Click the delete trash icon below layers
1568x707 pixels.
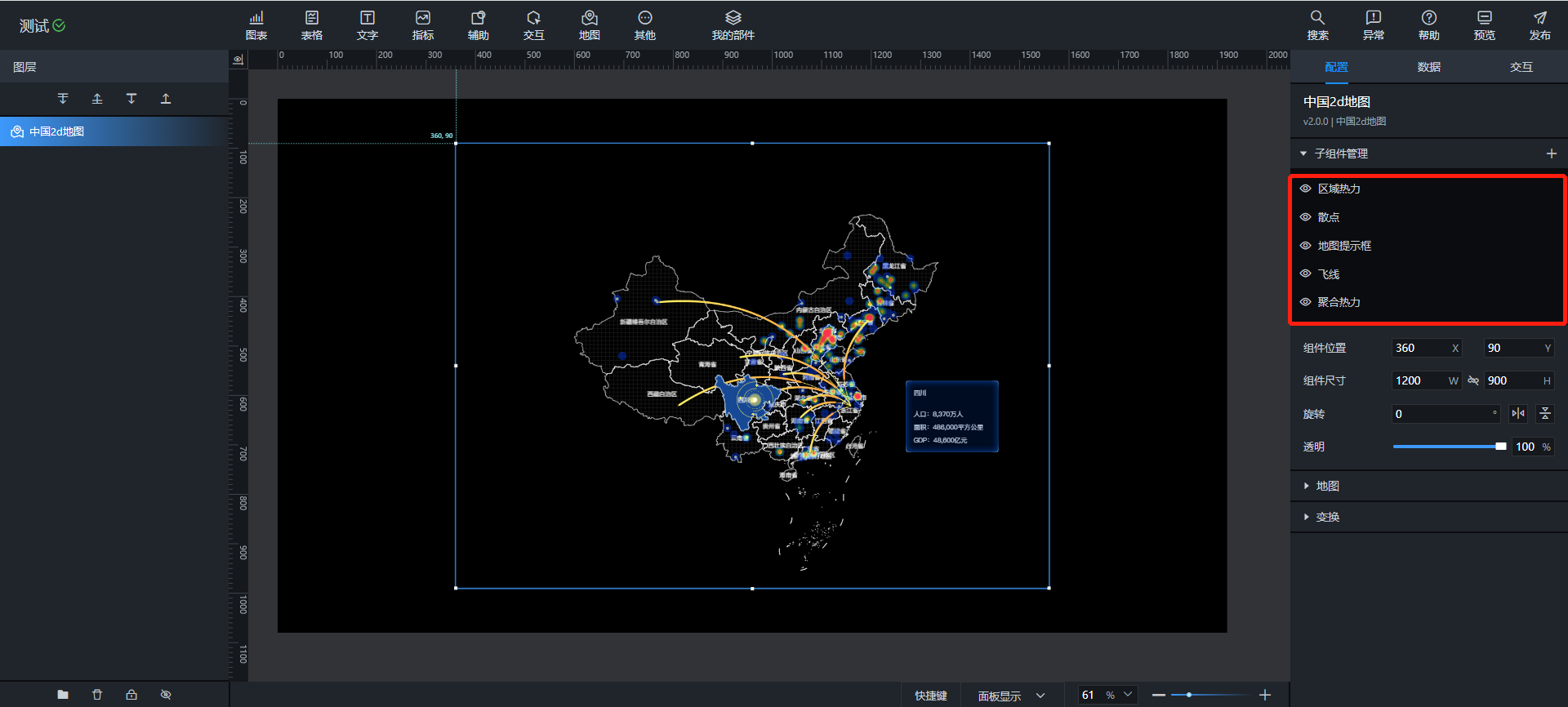(97, 695)
